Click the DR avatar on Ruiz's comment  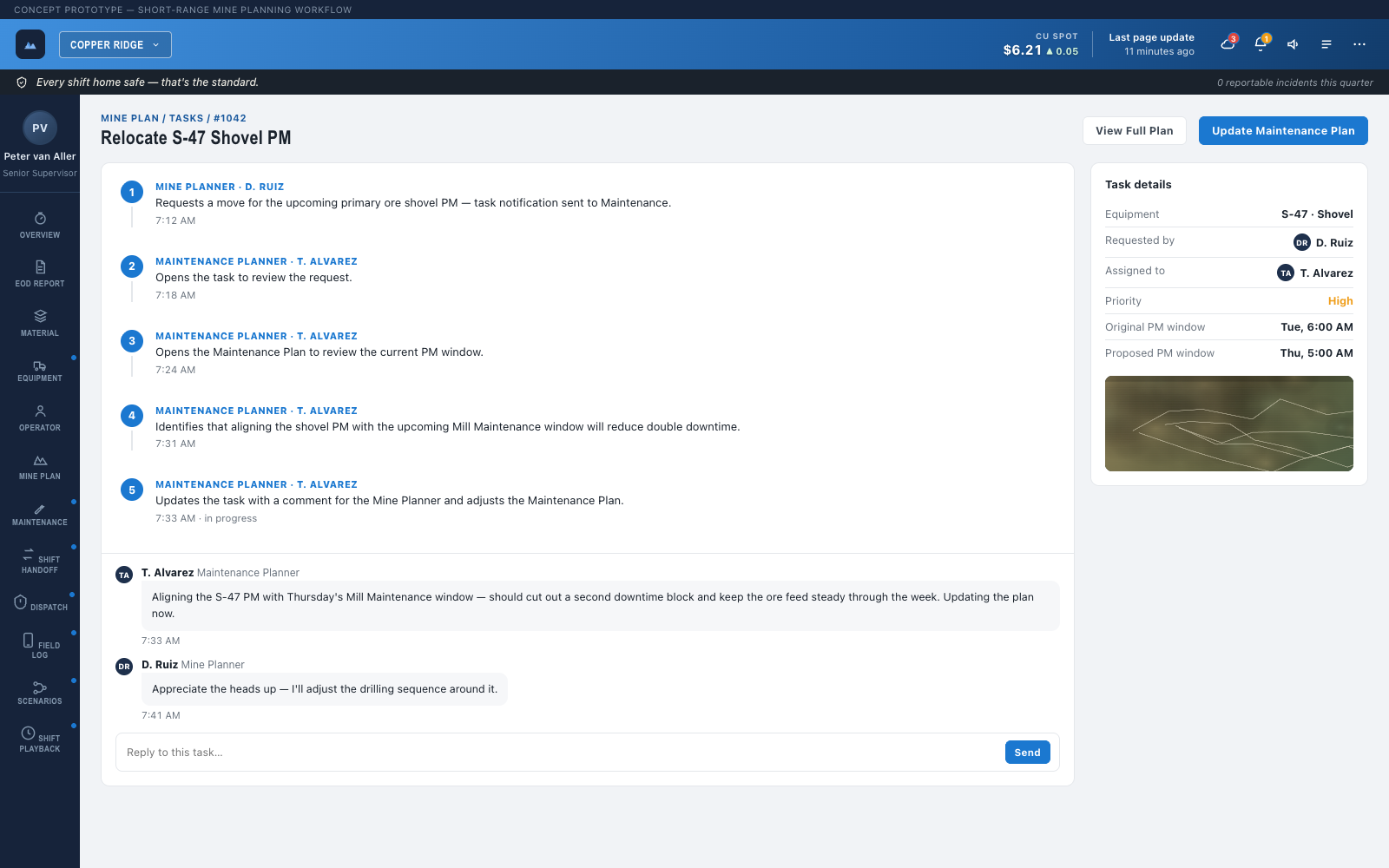[124, 667]
